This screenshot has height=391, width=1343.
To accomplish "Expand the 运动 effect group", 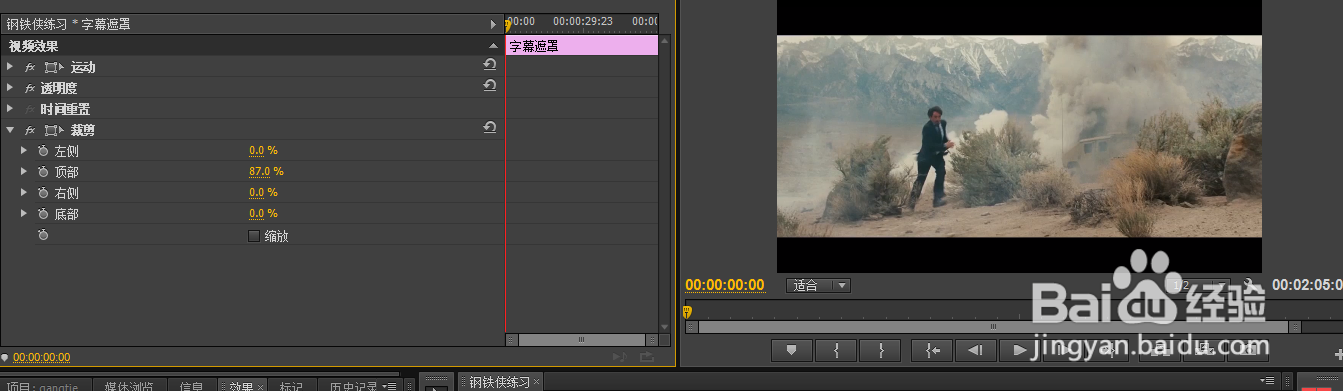I will 10,67.
